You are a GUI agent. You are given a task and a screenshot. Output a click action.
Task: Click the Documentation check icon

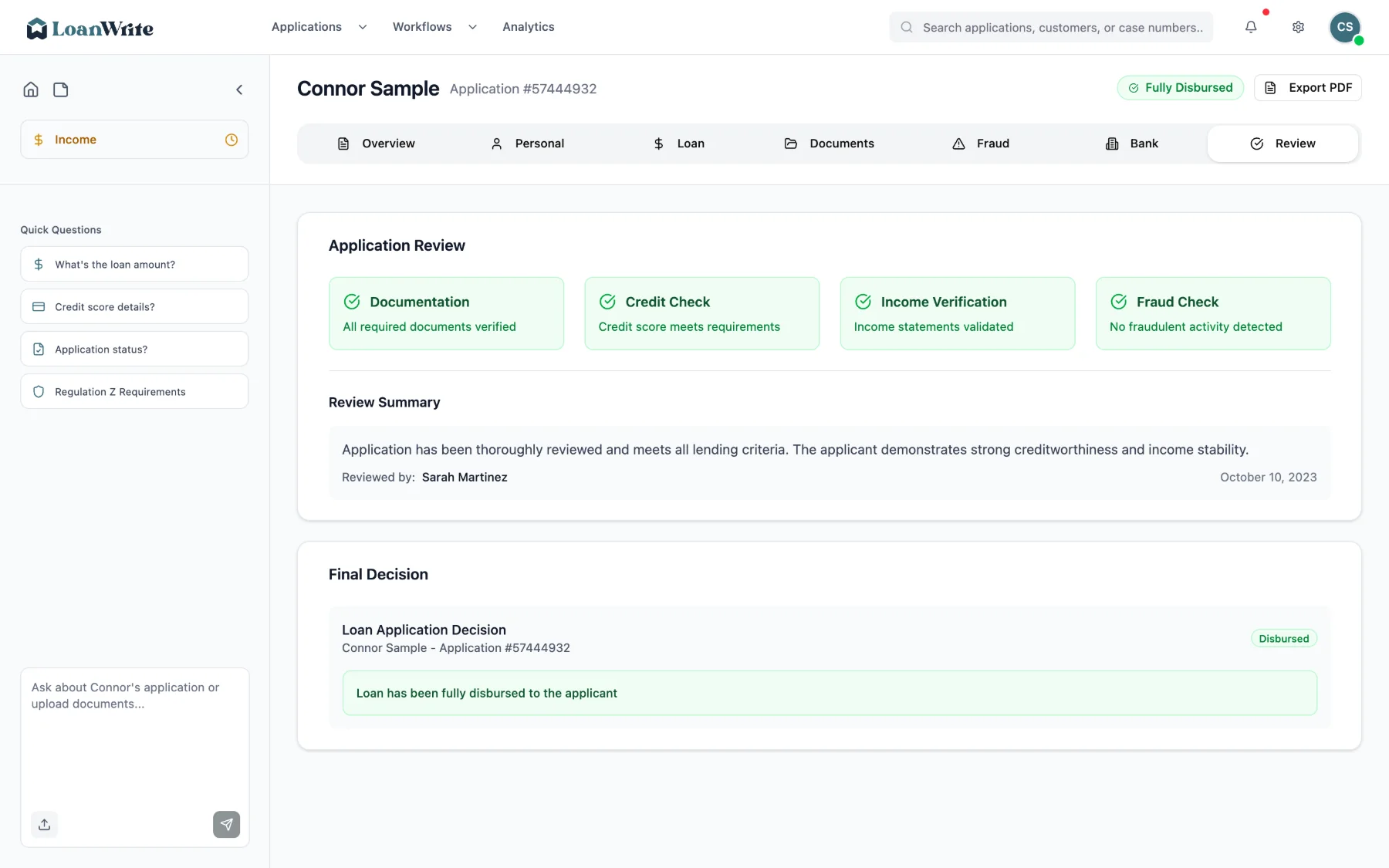tap(352, 302)
